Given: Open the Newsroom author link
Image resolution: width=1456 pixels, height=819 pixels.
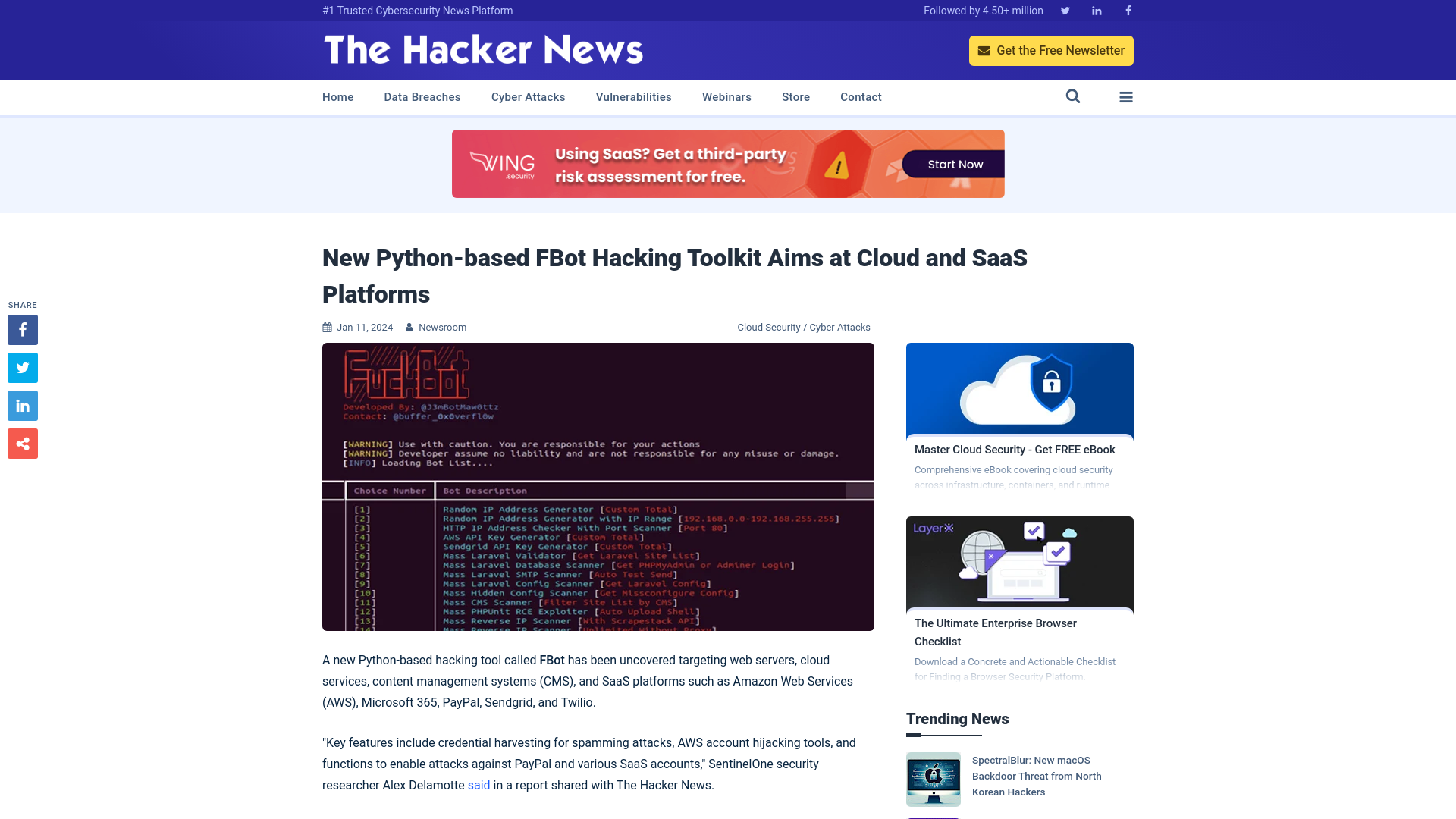Looking at the screenshot, I should click(443, 327).
